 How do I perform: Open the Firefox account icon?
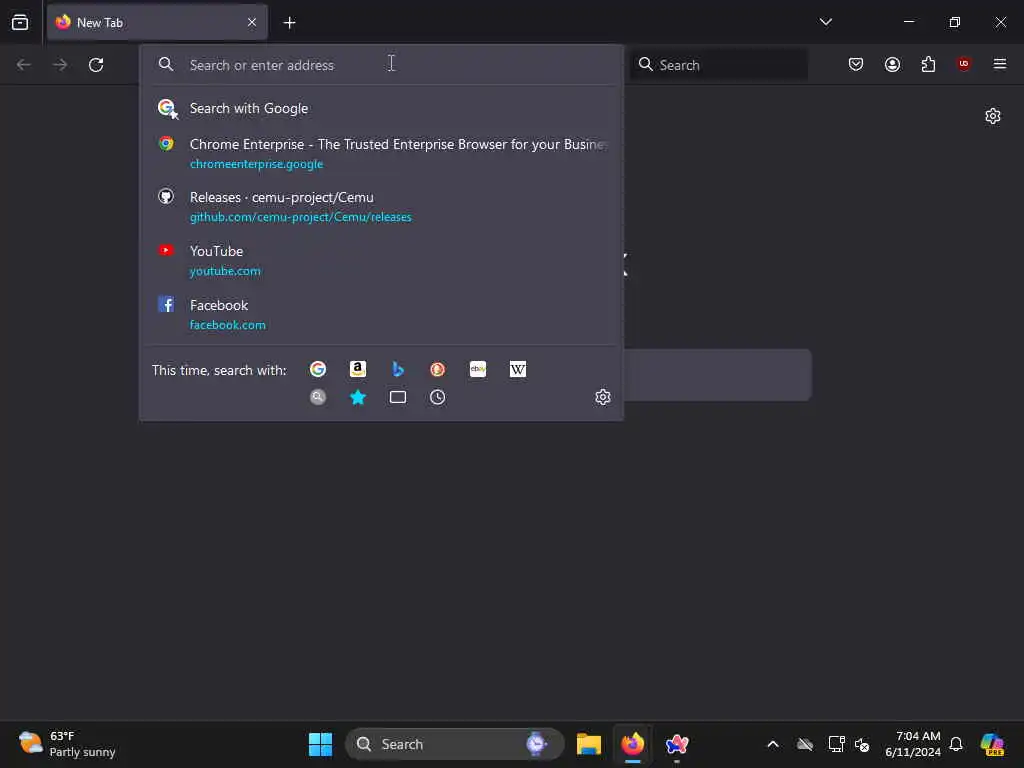coord(892,64)
